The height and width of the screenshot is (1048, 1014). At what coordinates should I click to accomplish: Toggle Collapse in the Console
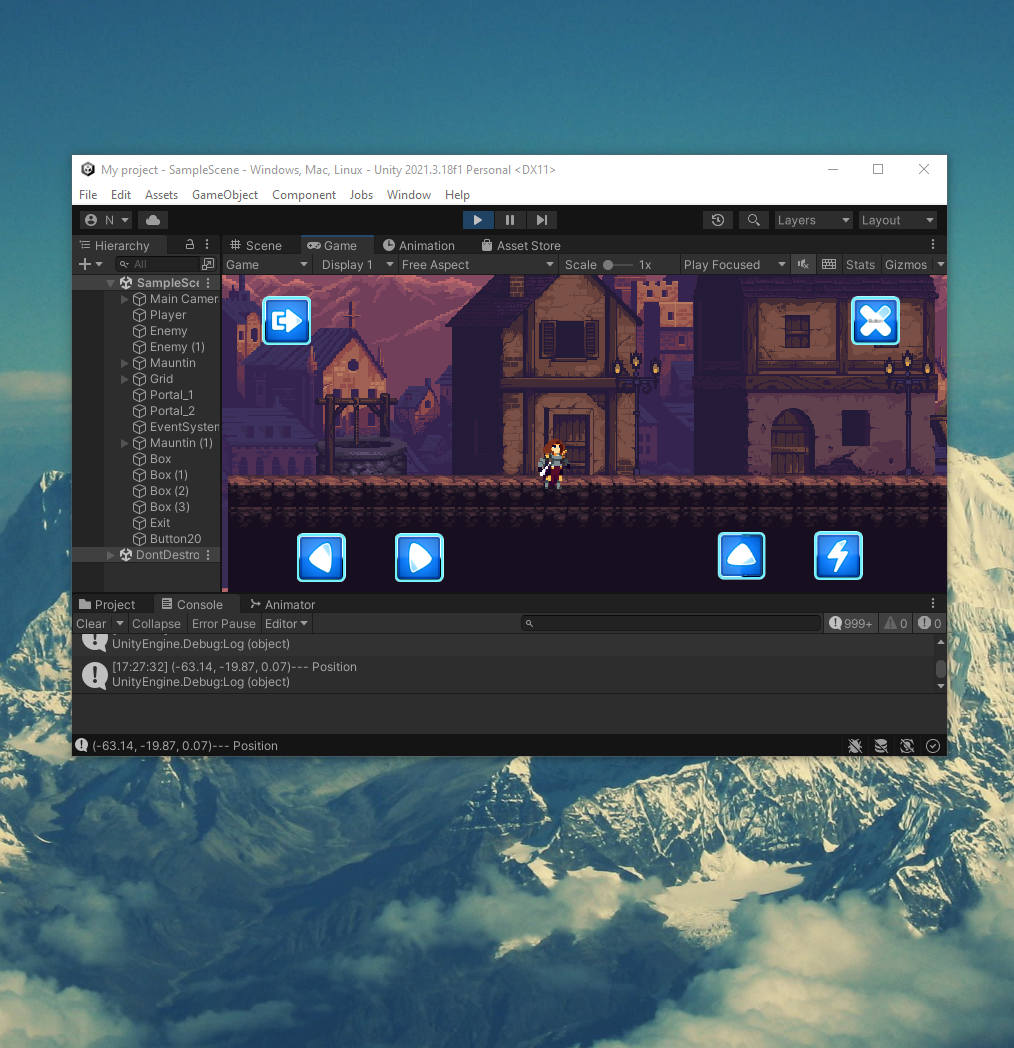point(156,624)
